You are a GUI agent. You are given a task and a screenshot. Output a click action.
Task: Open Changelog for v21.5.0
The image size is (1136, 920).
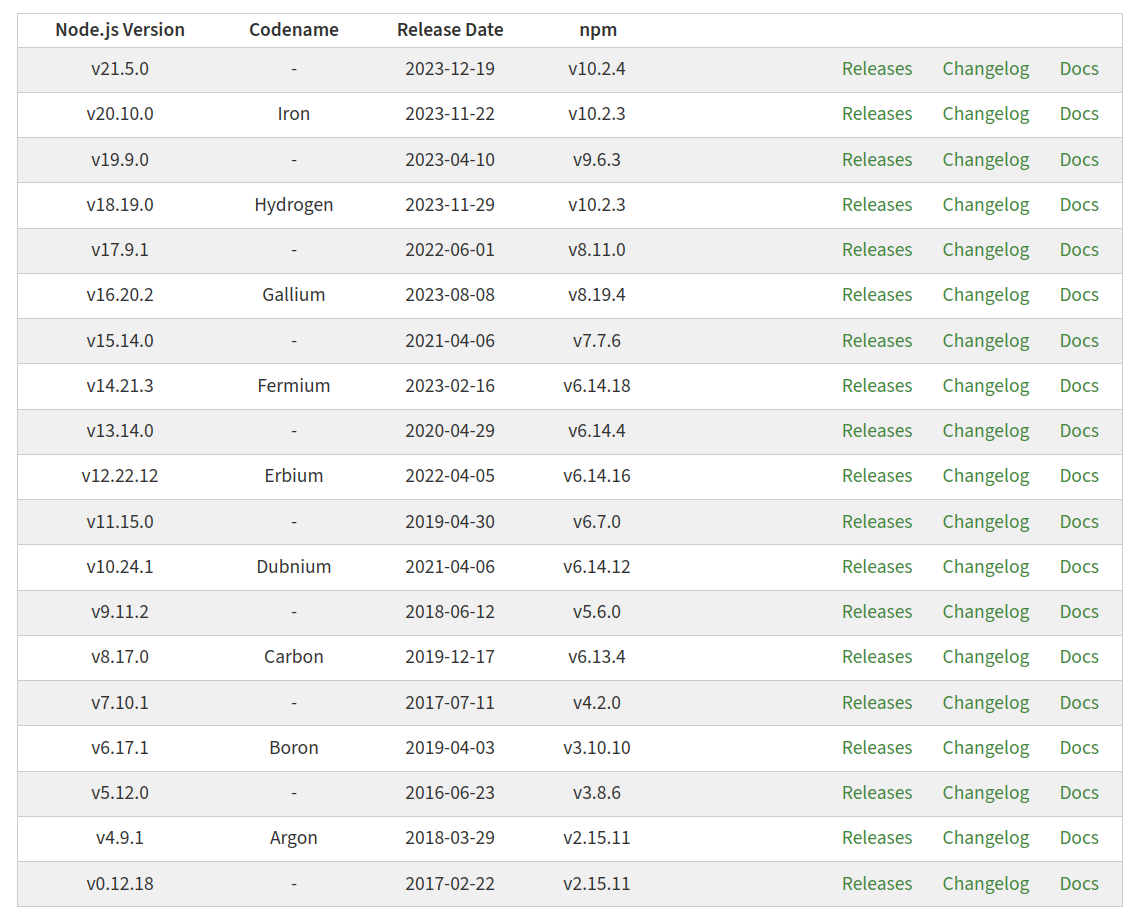pyautogui.click(x=985, y=69)
